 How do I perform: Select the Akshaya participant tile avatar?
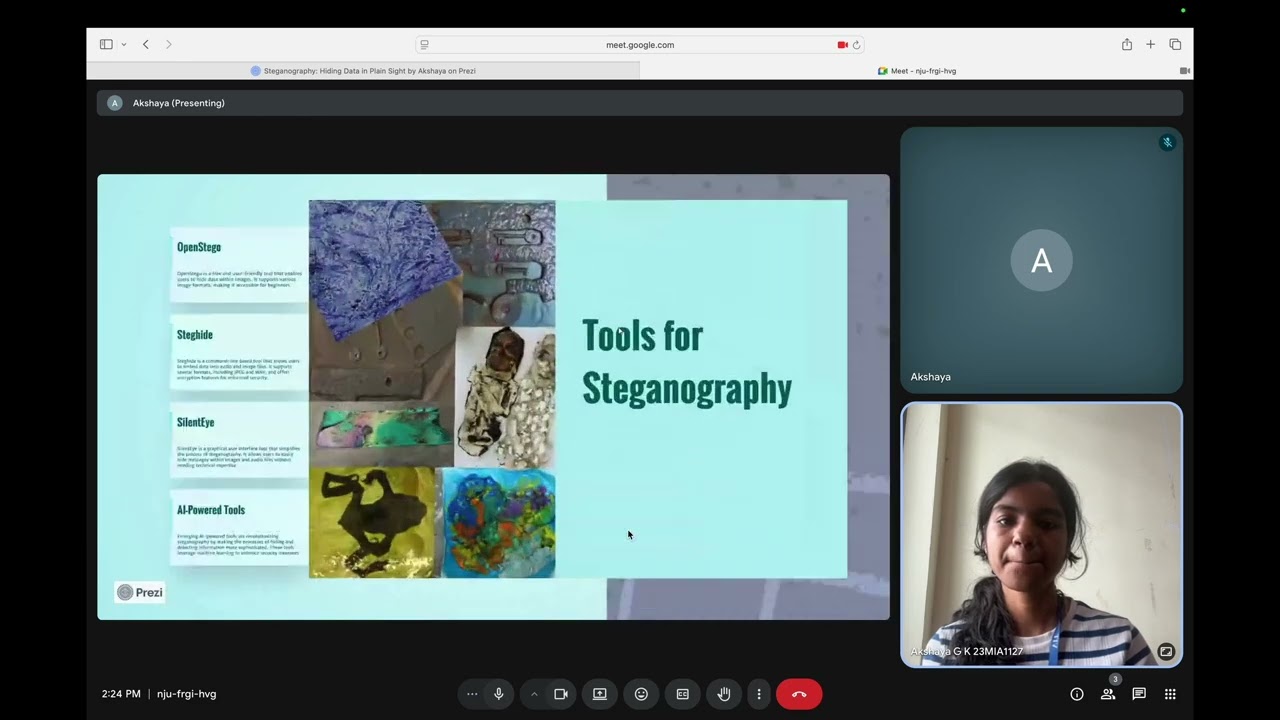1041,261
